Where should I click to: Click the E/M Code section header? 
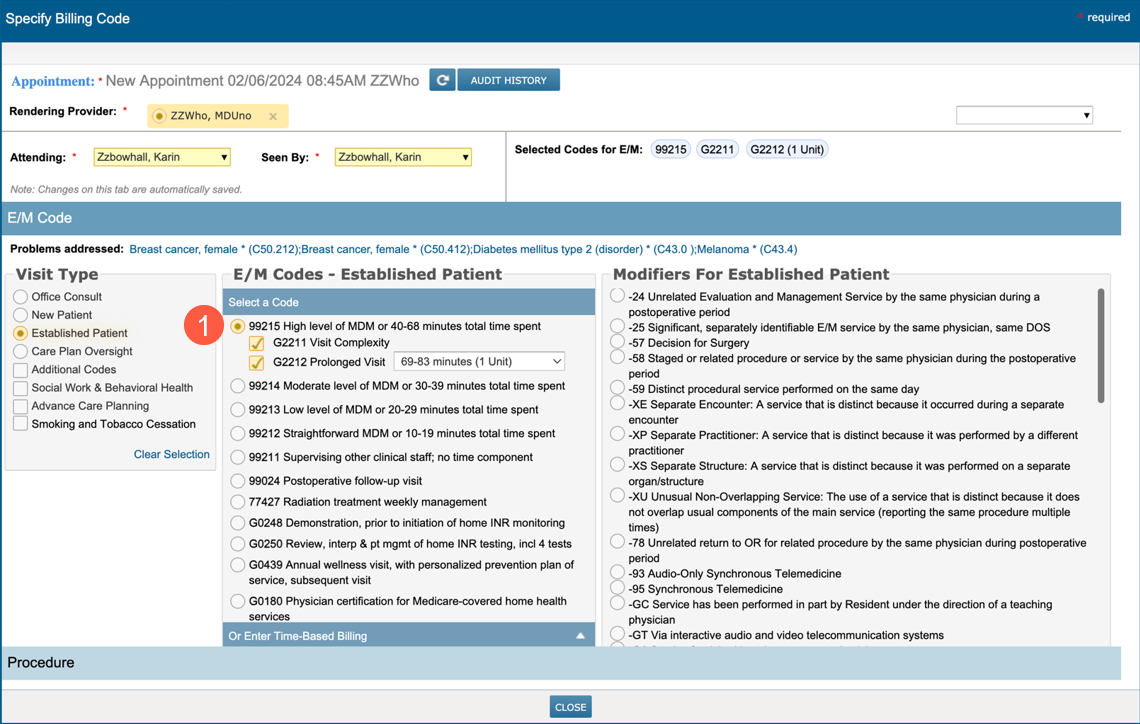(x=40, y=218)
